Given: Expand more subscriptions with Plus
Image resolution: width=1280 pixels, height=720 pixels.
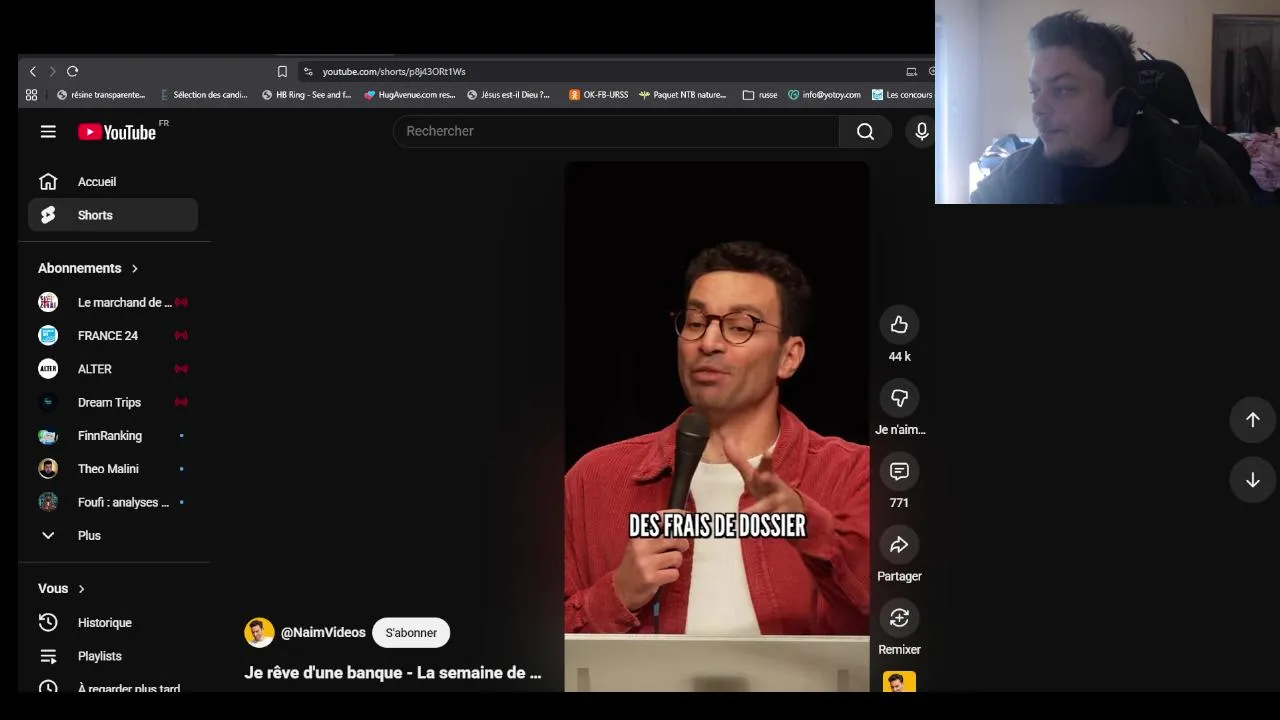Looking at the screenshot, I should pos(113,536).
